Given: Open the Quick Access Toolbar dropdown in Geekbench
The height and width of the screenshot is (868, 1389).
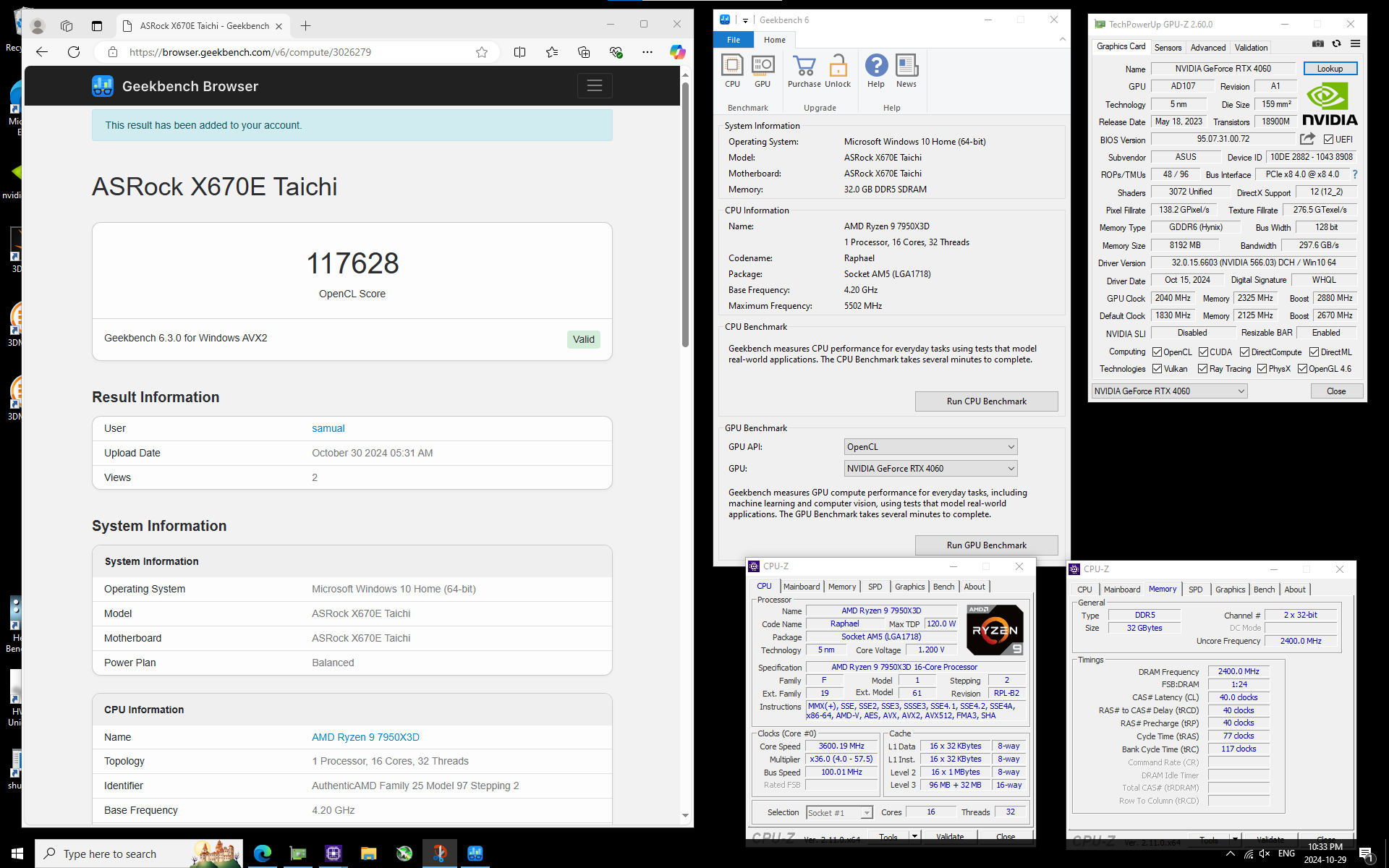Looking at the screenshot, I should 745,20.
